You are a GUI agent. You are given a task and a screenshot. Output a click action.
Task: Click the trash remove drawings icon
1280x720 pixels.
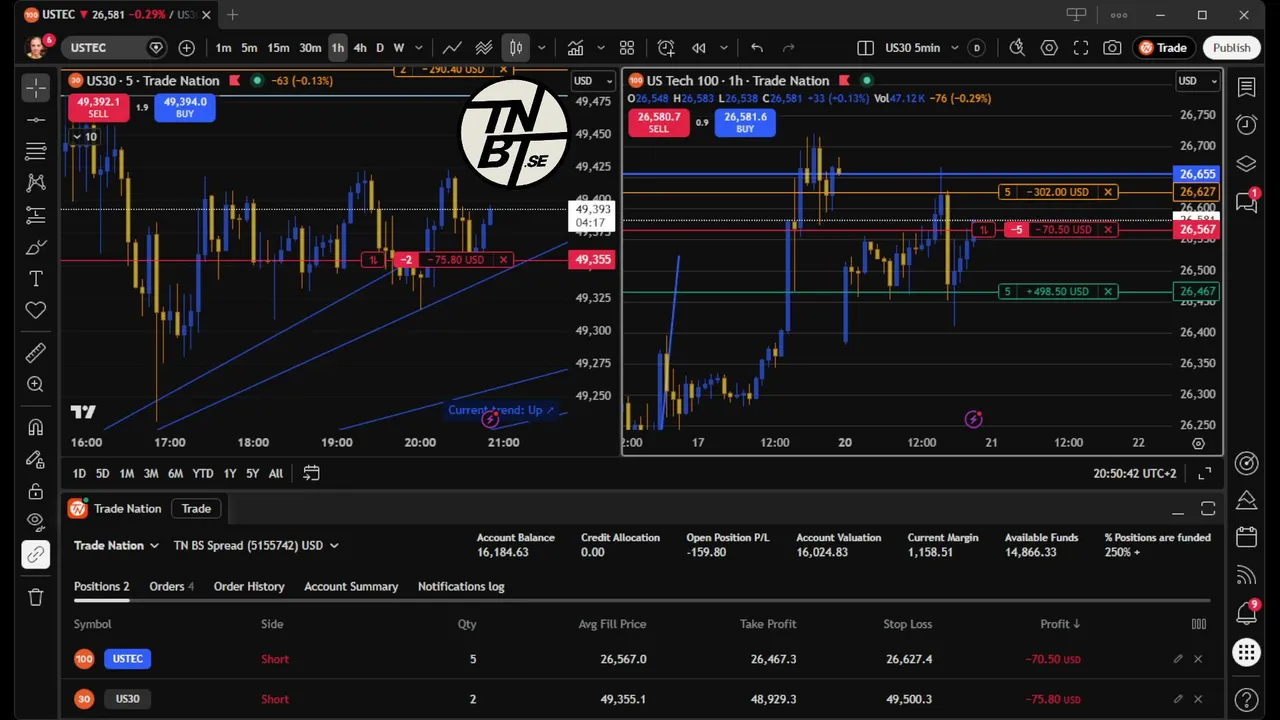pyautogui.click(x=36, y=597)
